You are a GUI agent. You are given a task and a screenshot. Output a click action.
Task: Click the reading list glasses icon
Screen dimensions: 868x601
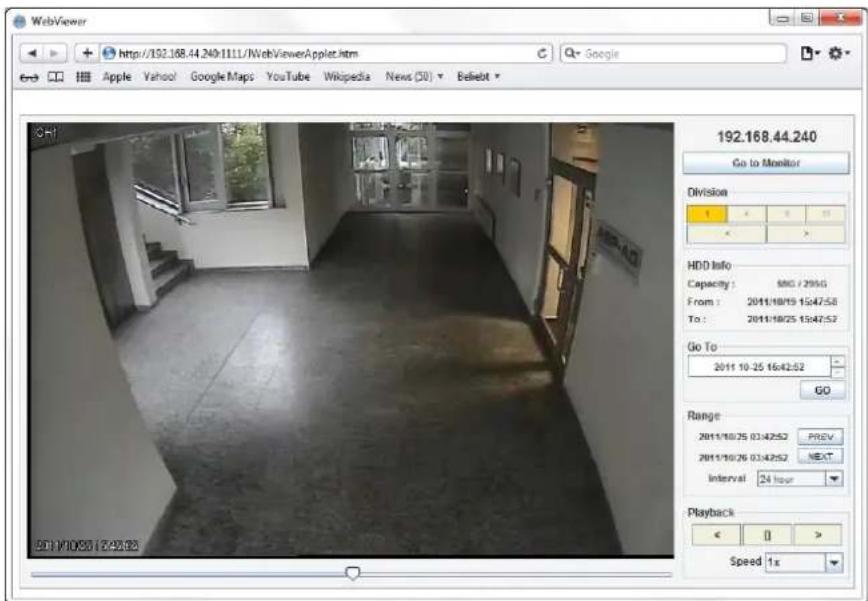coord(29,77)
